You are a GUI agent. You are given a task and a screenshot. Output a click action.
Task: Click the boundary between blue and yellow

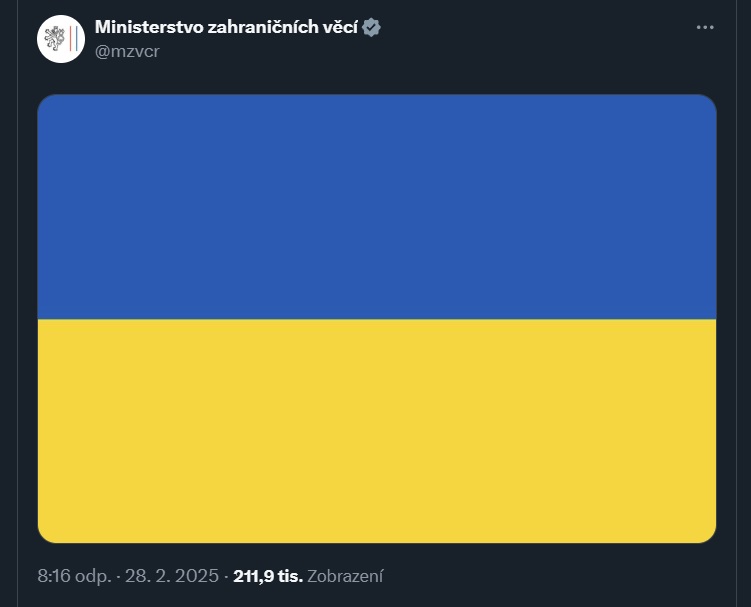[377, 319]
